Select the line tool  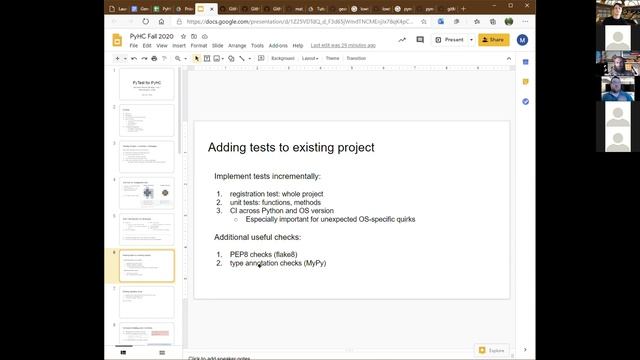click(242, 58)
